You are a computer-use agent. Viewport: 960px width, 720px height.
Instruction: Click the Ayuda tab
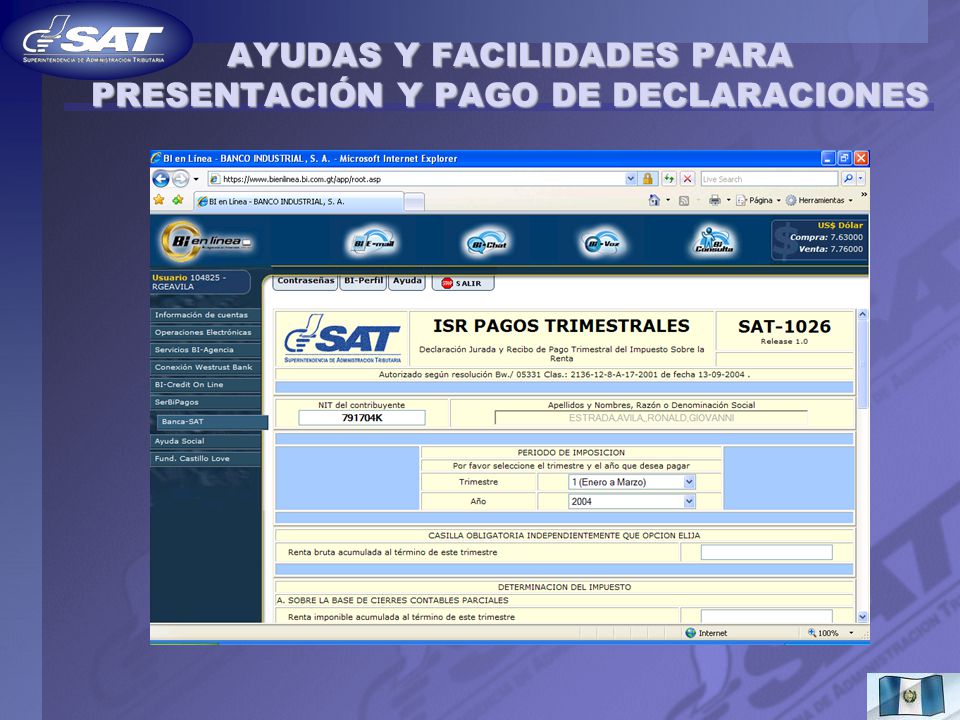point(407,281)
